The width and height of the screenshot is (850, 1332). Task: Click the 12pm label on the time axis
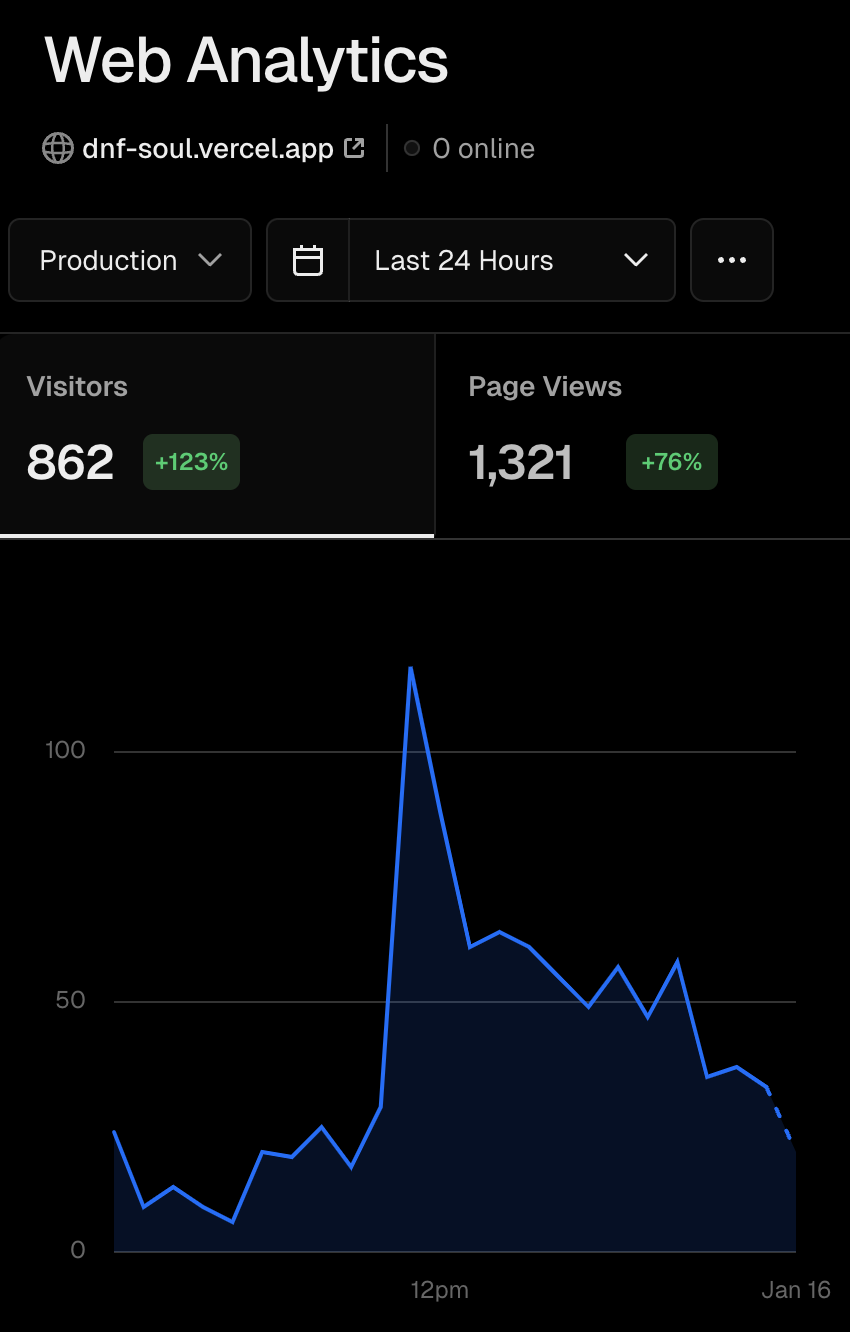click(439, 1290)
